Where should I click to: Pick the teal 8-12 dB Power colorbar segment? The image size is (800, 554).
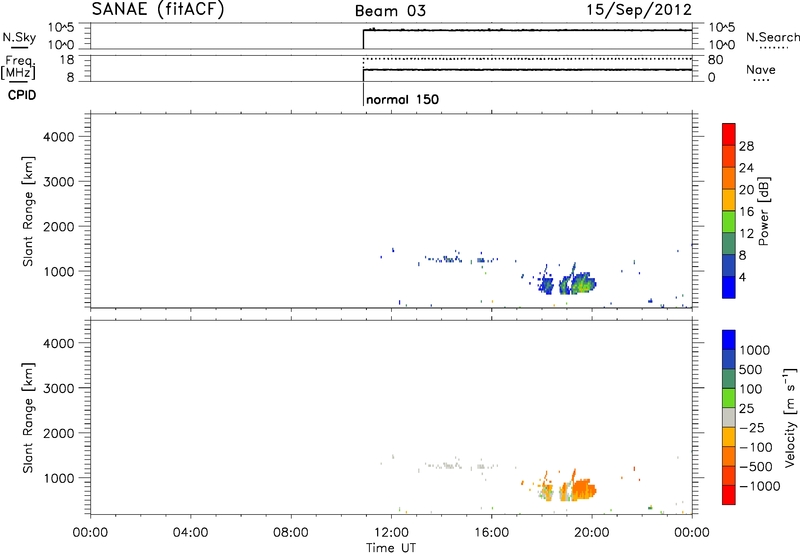(x=729, y=244)
